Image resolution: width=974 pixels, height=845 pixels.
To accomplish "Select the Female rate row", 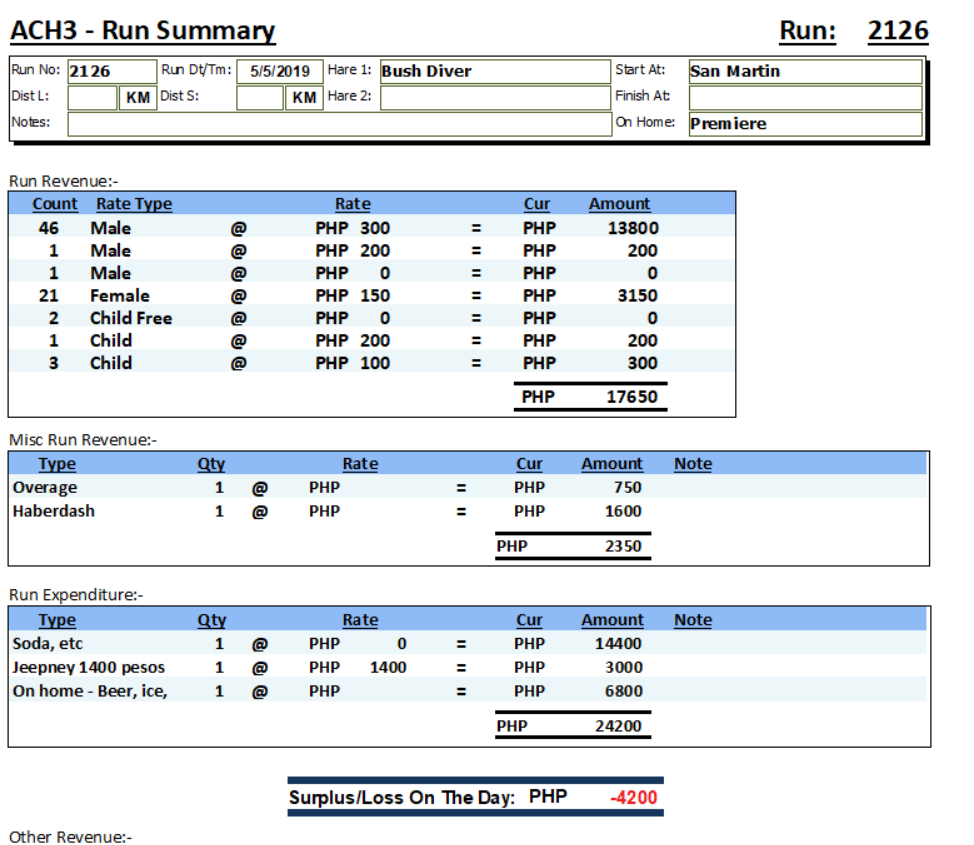I will pos(120,296).
